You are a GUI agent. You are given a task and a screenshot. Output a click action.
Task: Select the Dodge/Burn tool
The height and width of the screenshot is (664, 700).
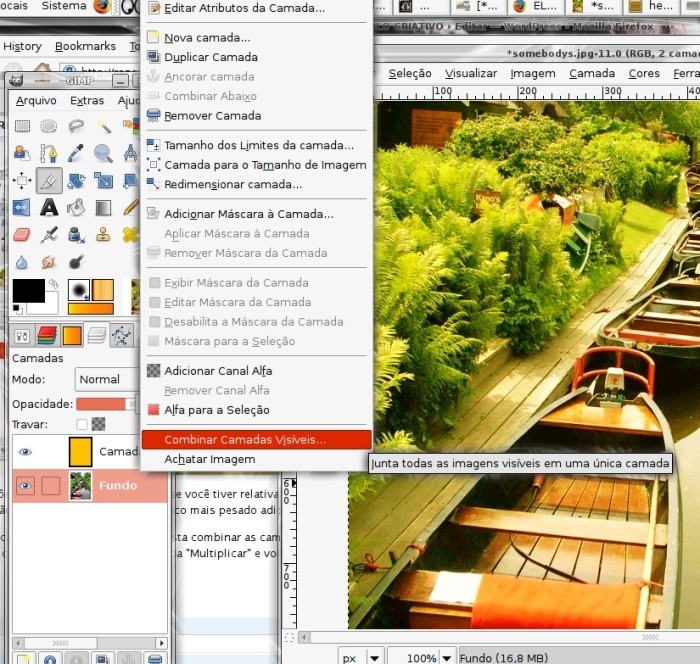(x=76, y=262)
